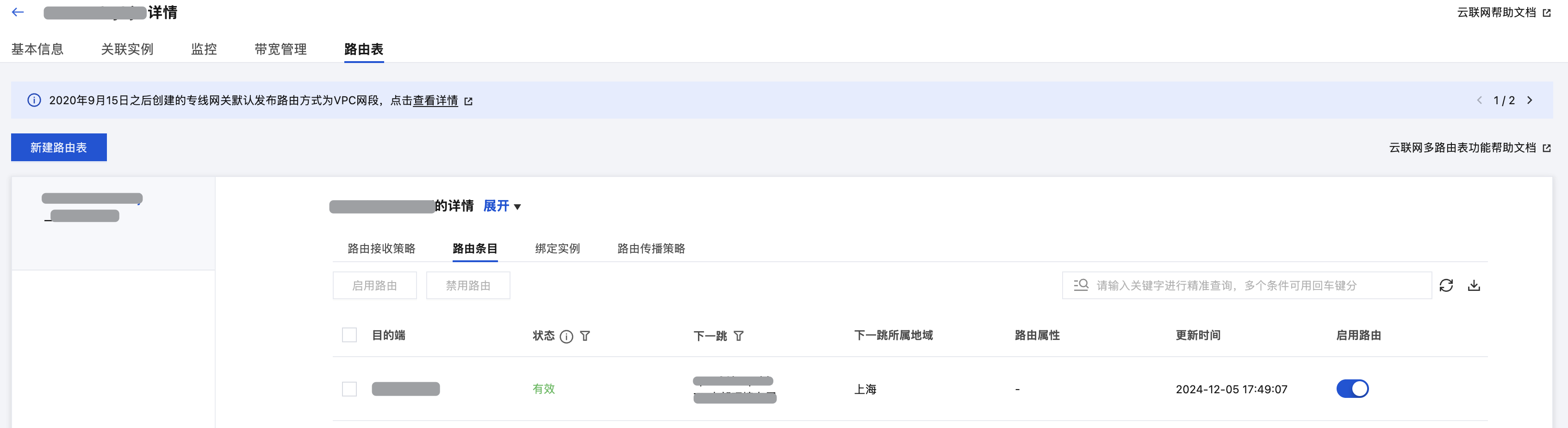
Task: Click the status column filter icon
Action: (585, 336)
